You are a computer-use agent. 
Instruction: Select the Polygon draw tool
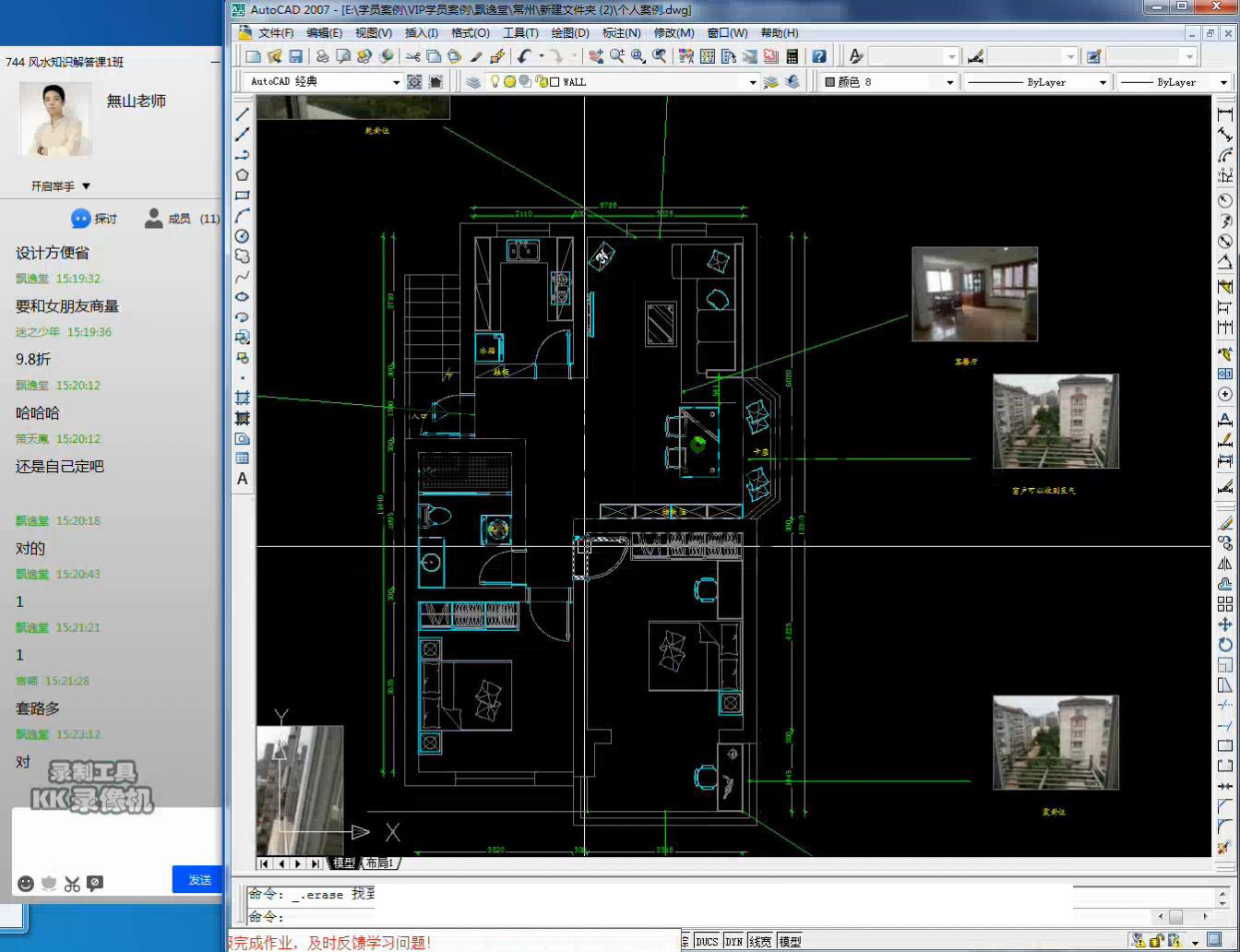pyautogui.click(x=243, y=175)
